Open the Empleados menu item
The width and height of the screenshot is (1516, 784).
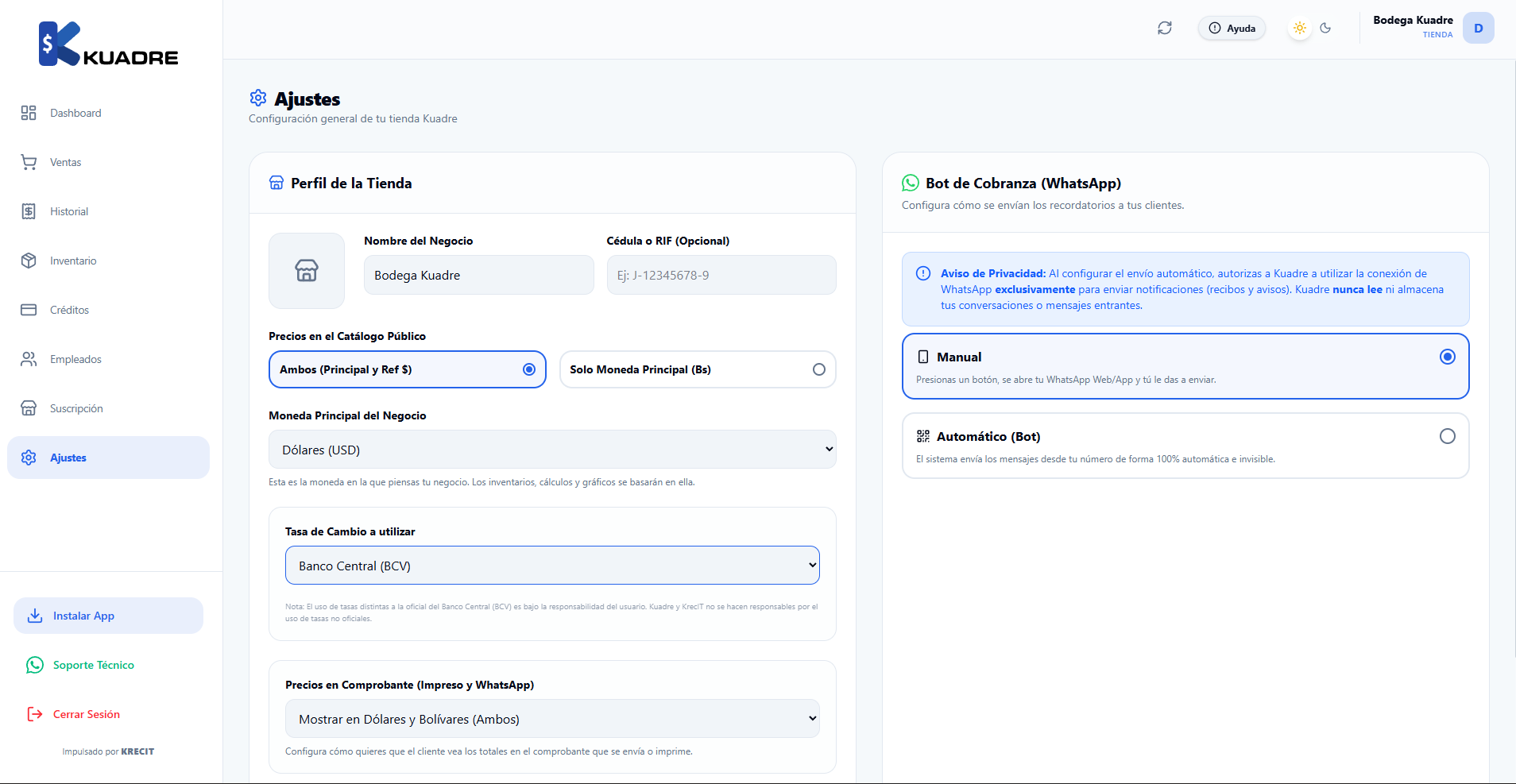pyautogui.click(x=109, y=359)
